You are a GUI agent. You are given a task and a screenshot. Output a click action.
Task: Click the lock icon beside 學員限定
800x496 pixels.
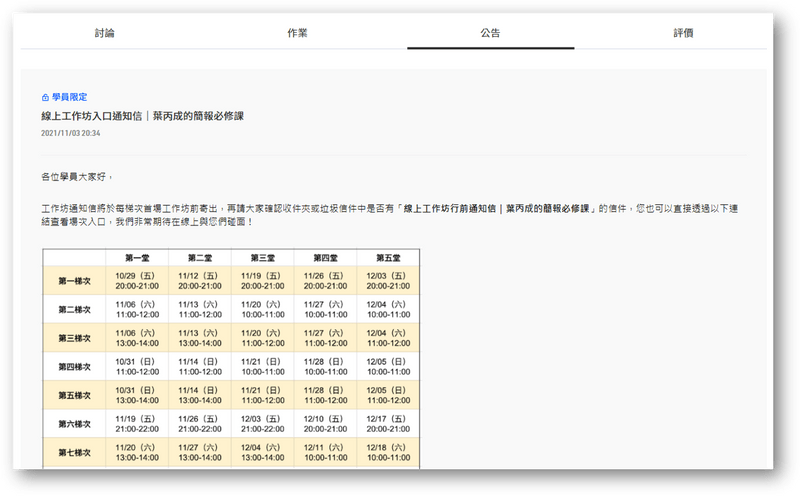45,97
